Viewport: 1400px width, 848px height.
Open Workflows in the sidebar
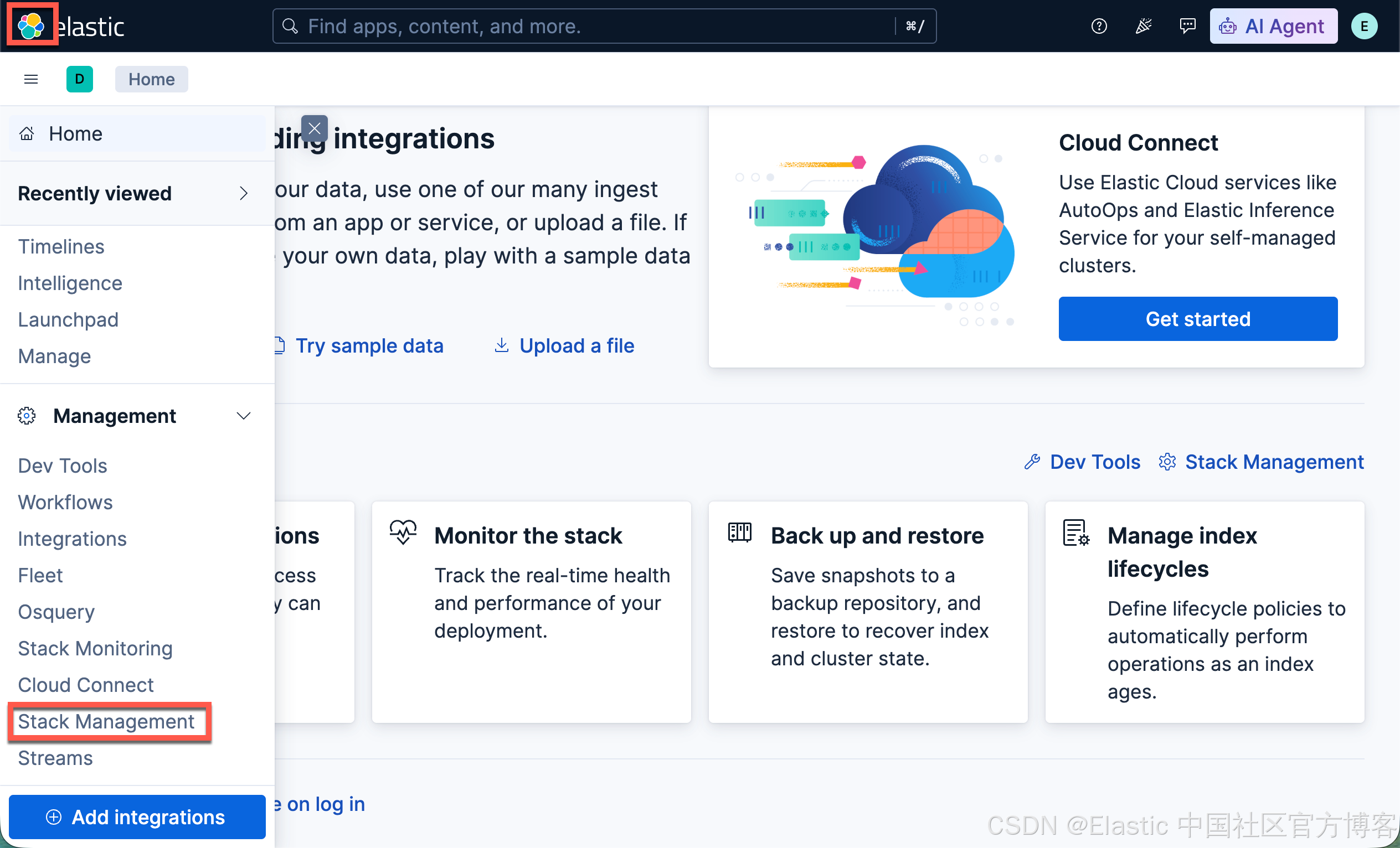click(x=65, y=502)
